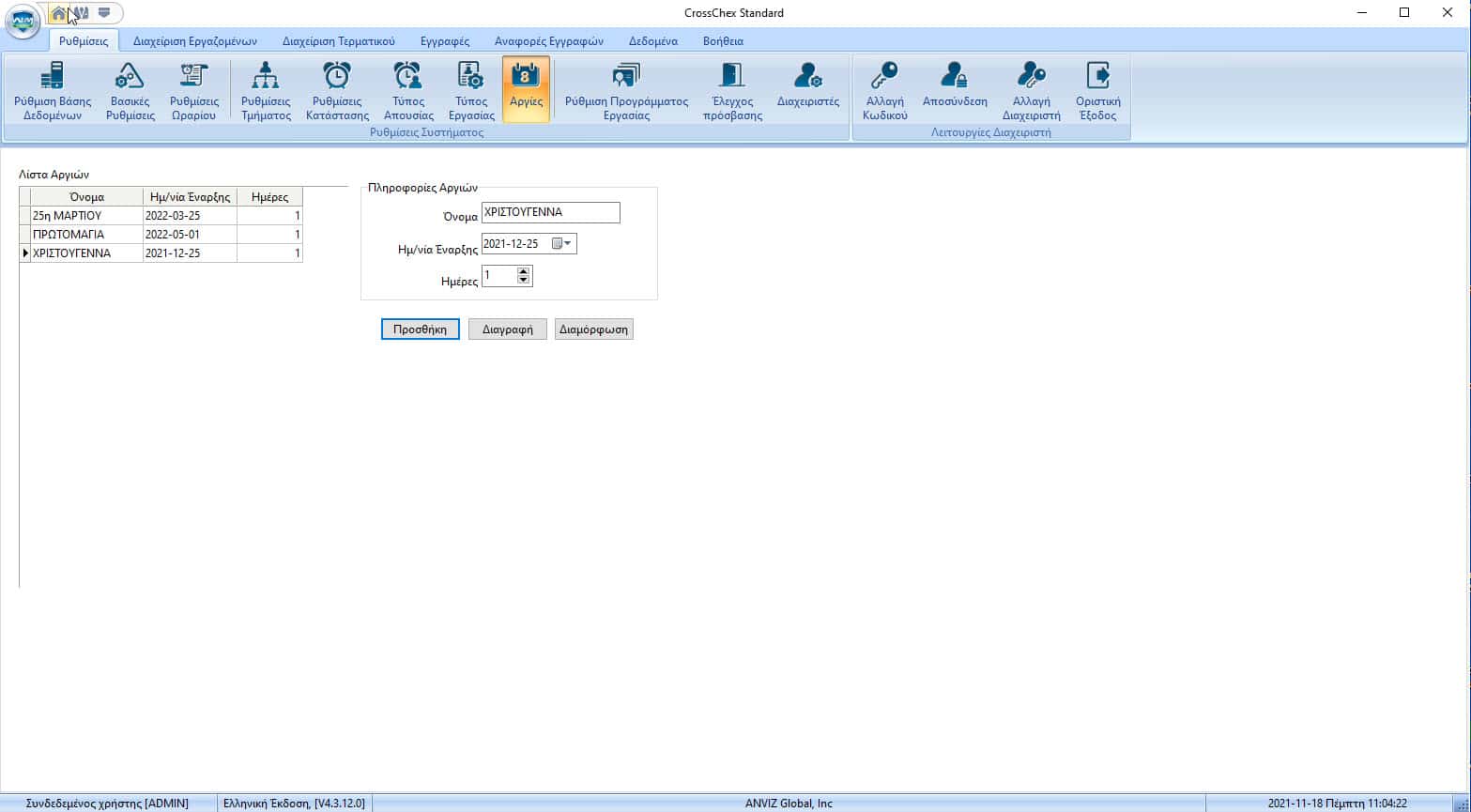Decrease the Ημέρες days spinner value
This screenshot has height=812, width=1471.
click(524, 281)
